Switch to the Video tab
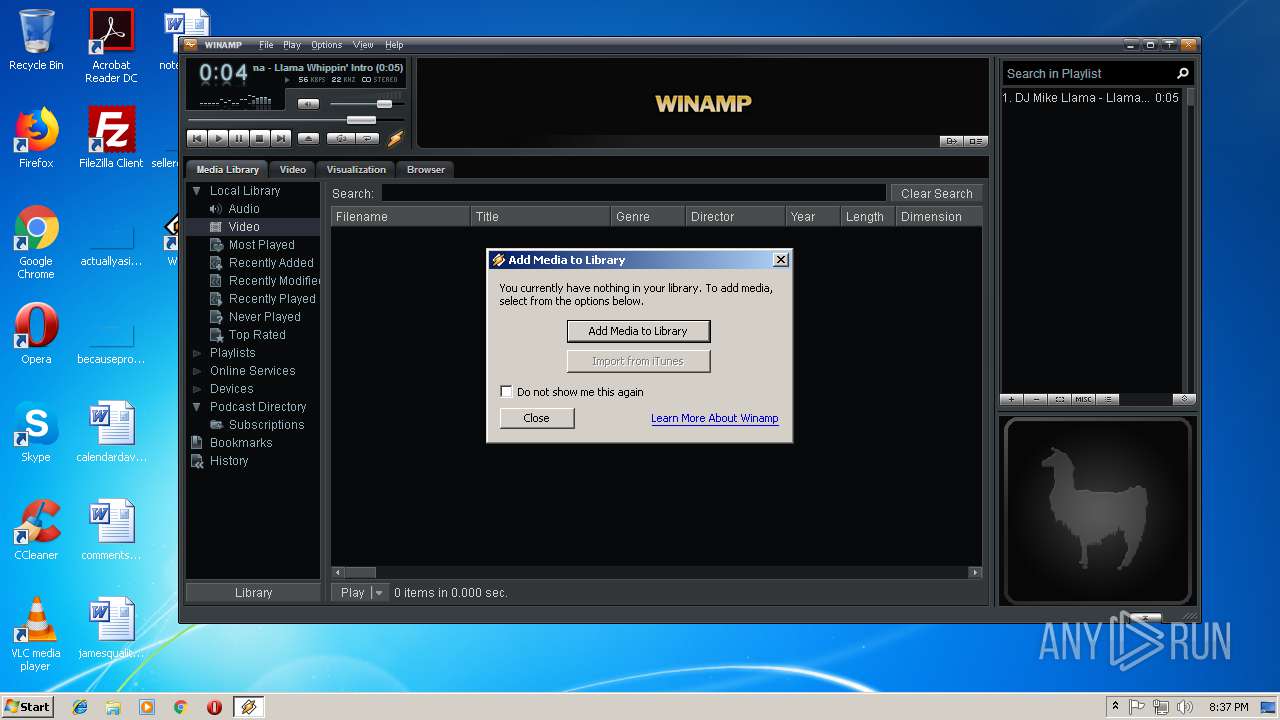The width and height of the screenshot is (1280, 720). click(x=293, y=170)
